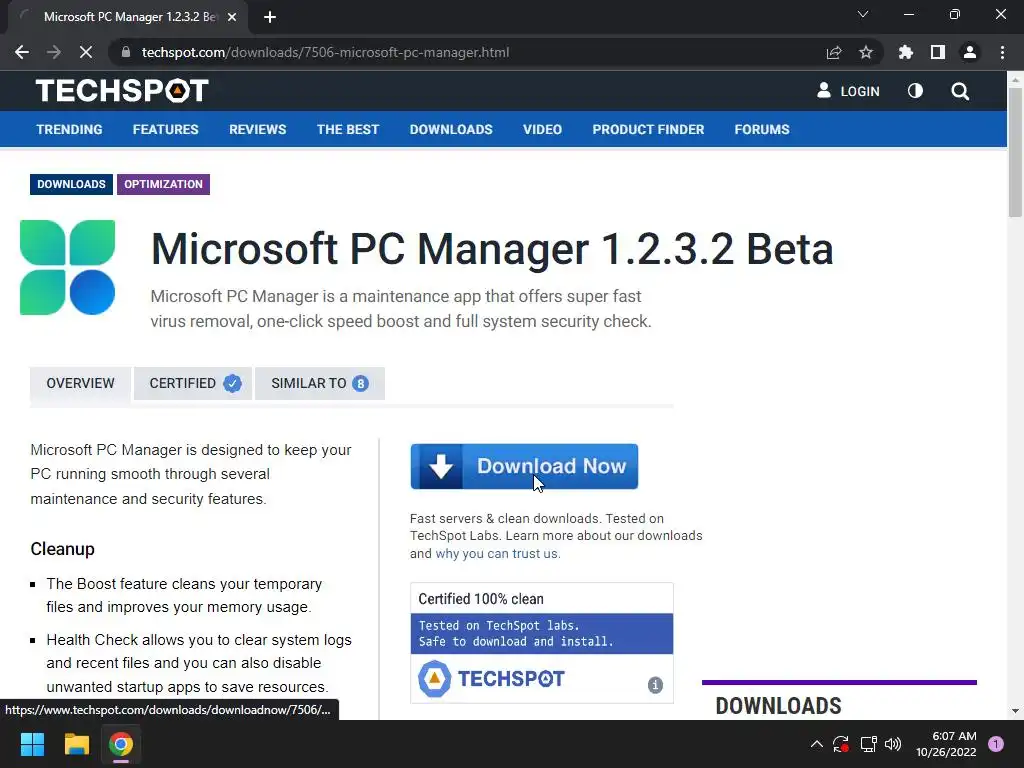Switch to the CERTIFIED tab
The image size is (1024, 768).
click(193, 383)
